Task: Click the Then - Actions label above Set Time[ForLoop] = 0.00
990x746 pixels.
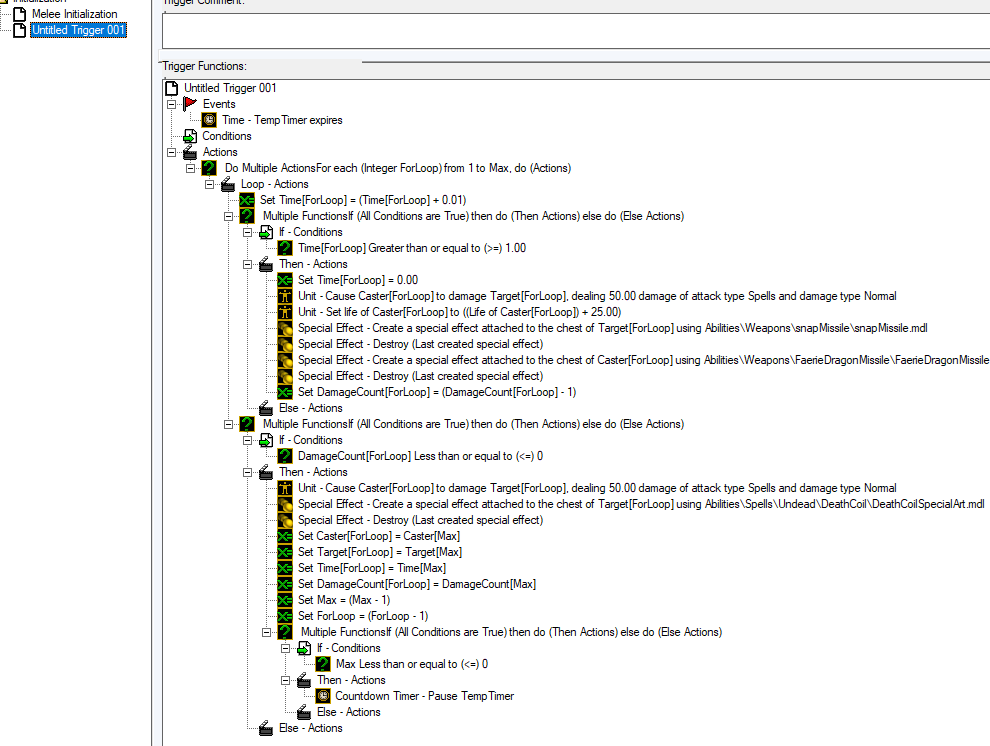Action: [x=313, y=264]
